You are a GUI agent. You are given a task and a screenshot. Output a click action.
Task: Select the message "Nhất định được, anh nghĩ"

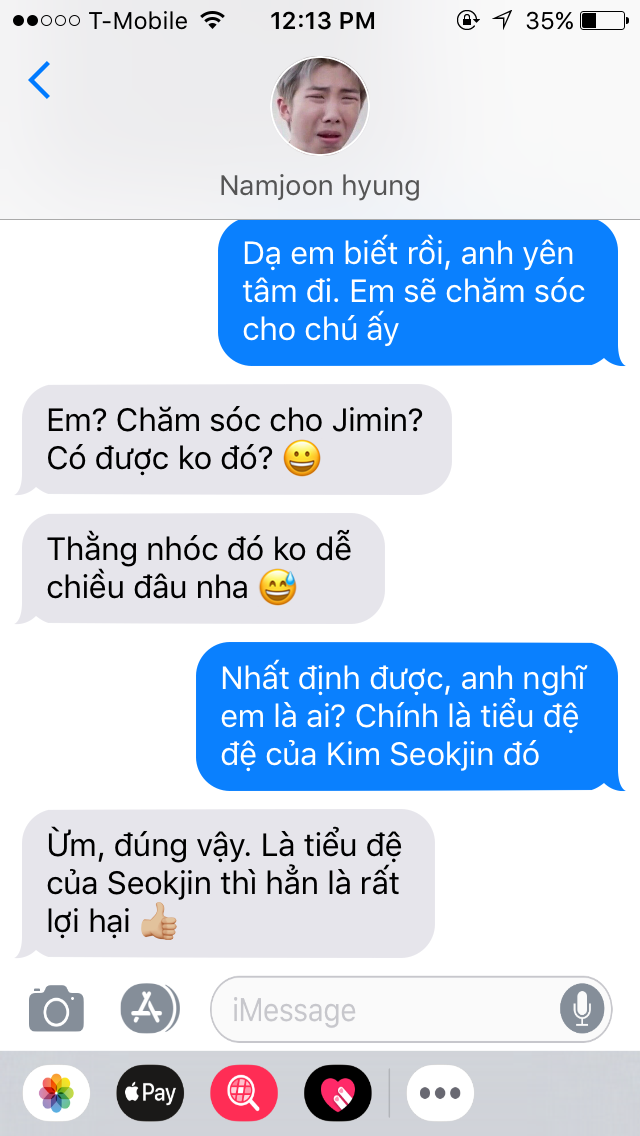point(410,717)
